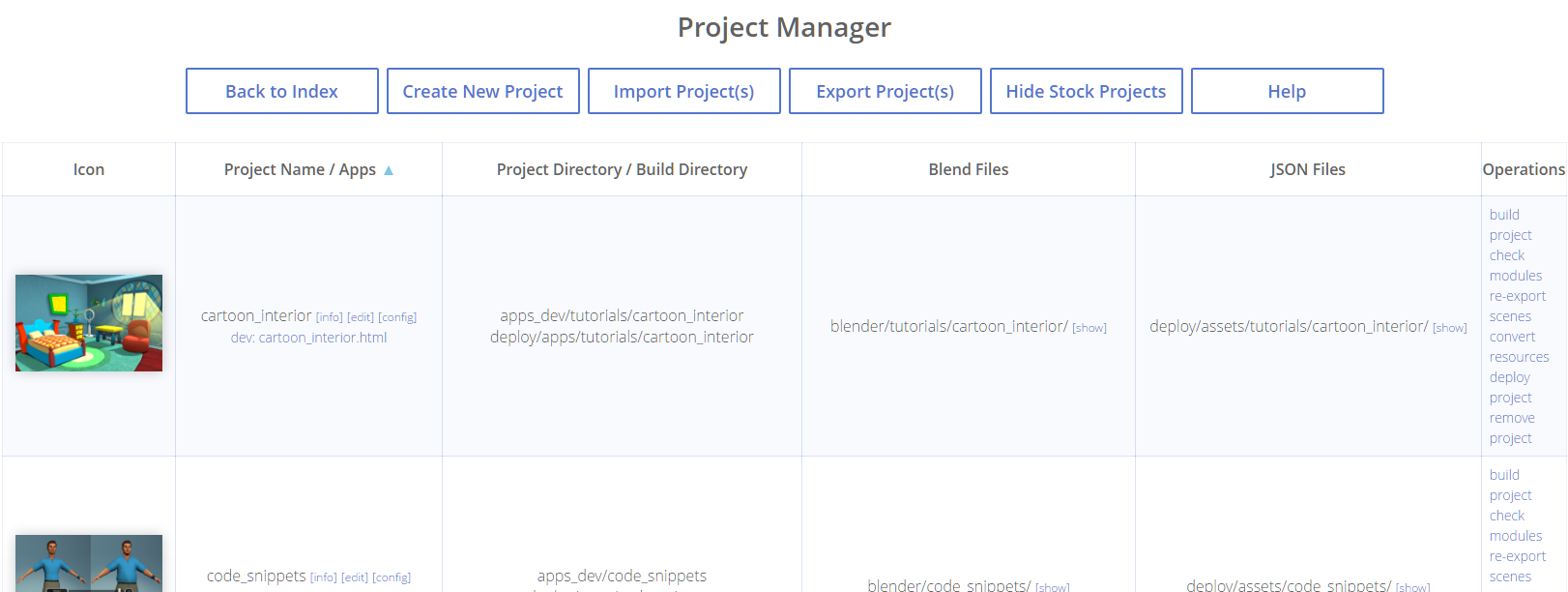Open Import Project(s) dialog

point(683,91)
